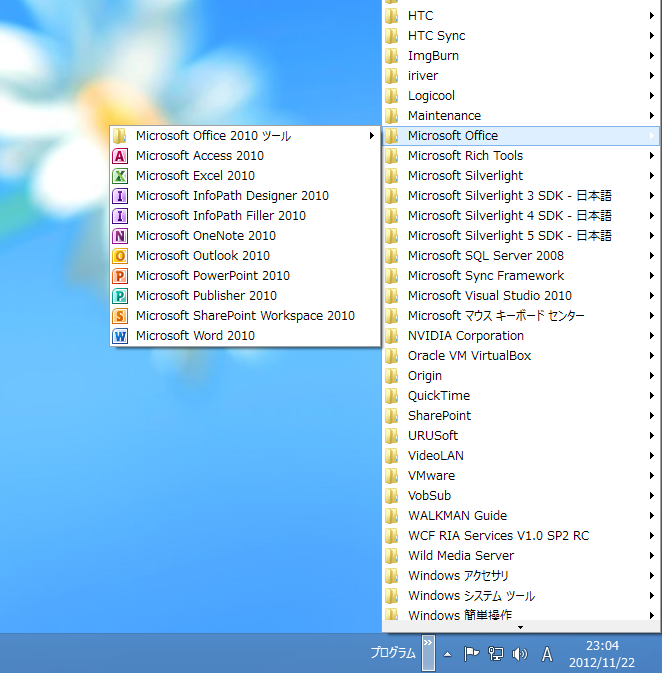Open the Oracle VM VirtualBox folder

521,356
